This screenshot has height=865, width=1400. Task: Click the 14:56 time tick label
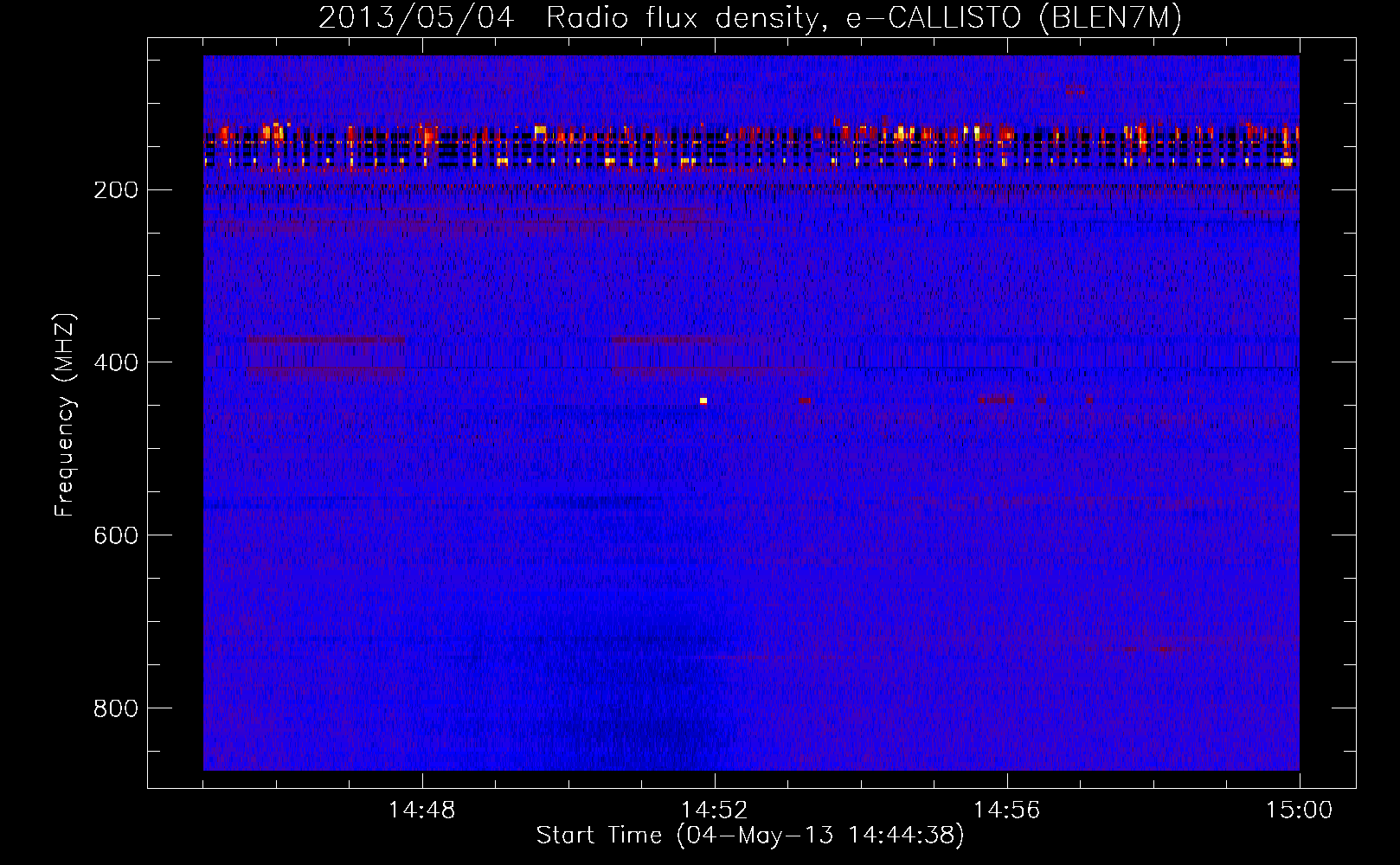coord(1007,811)
